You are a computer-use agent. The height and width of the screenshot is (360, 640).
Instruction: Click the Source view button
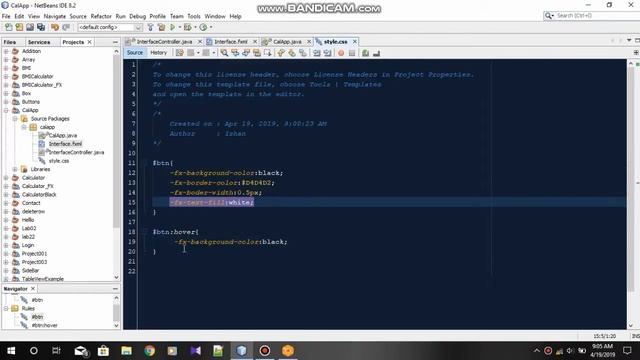tap(135, 53)
